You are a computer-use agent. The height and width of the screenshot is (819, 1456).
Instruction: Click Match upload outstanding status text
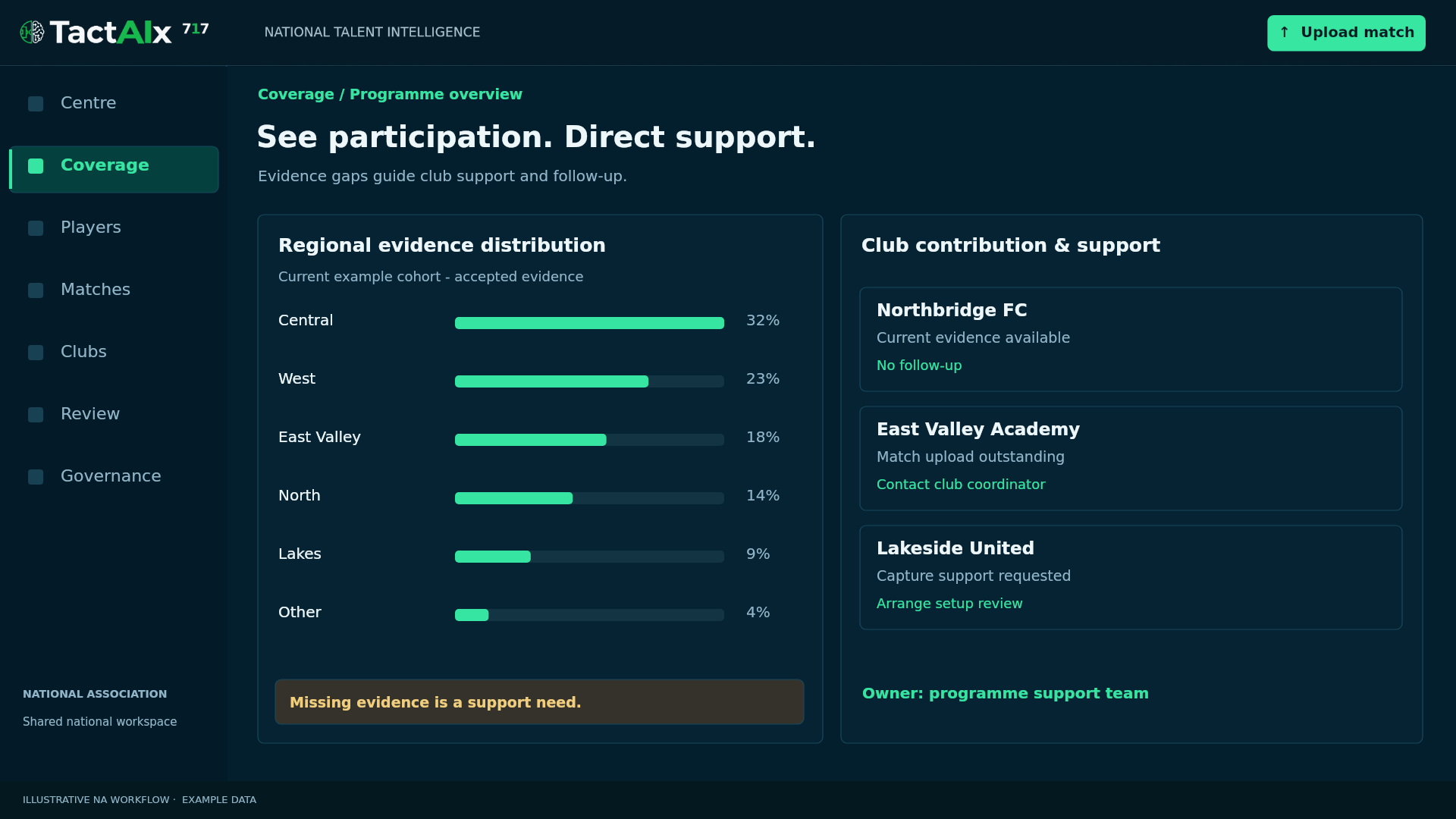[x=971, y=457]
